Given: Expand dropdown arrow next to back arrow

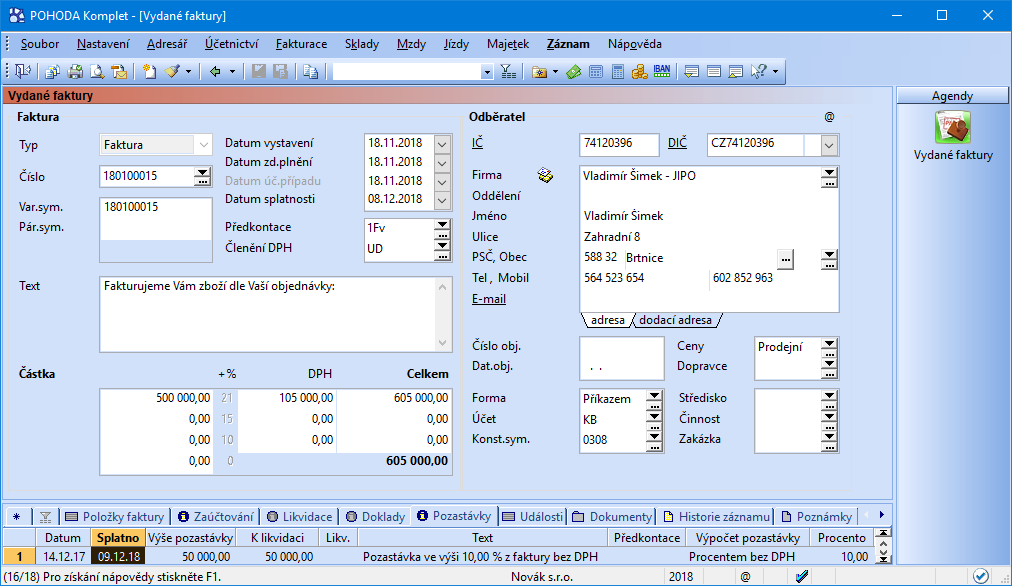Looking at the screenshot, I should 232,72.
